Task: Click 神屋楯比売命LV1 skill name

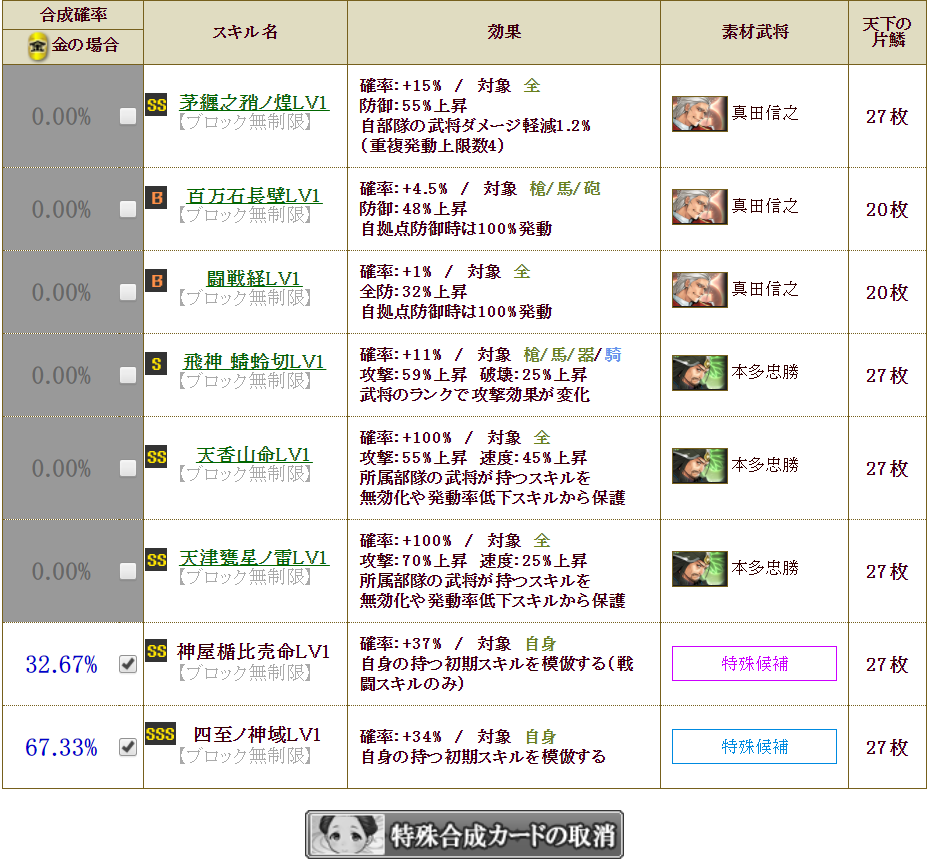Action: (253, 652)
